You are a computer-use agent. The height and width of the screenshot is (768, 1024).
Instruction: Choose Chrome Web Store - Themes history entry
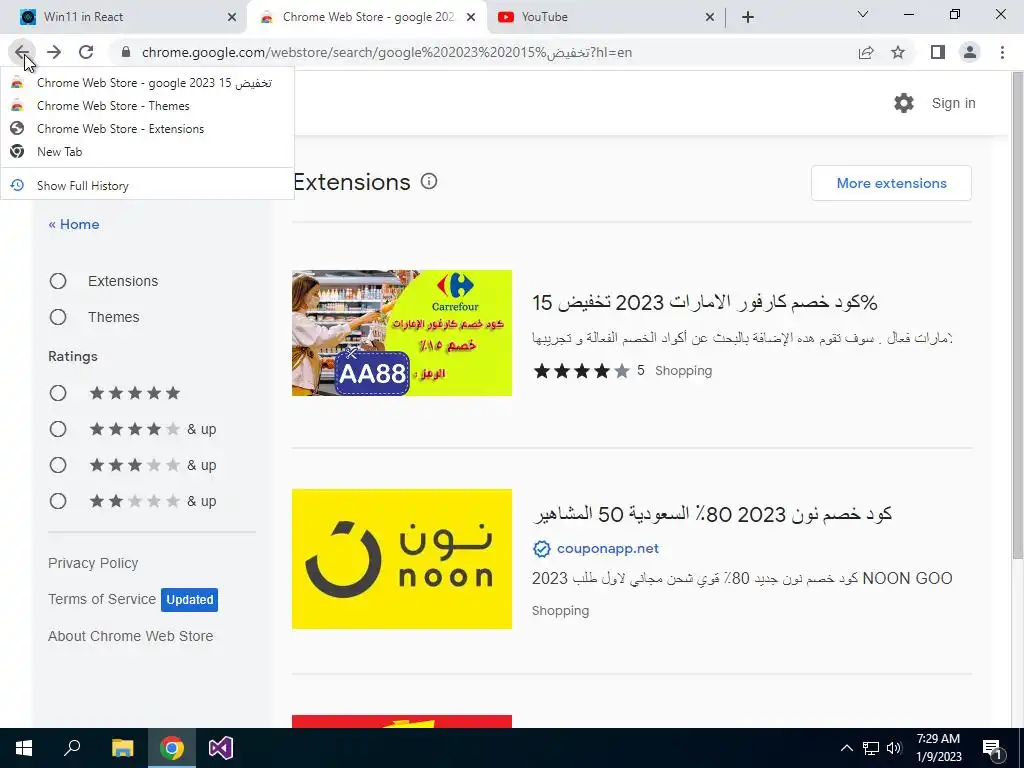coord(147,106)
